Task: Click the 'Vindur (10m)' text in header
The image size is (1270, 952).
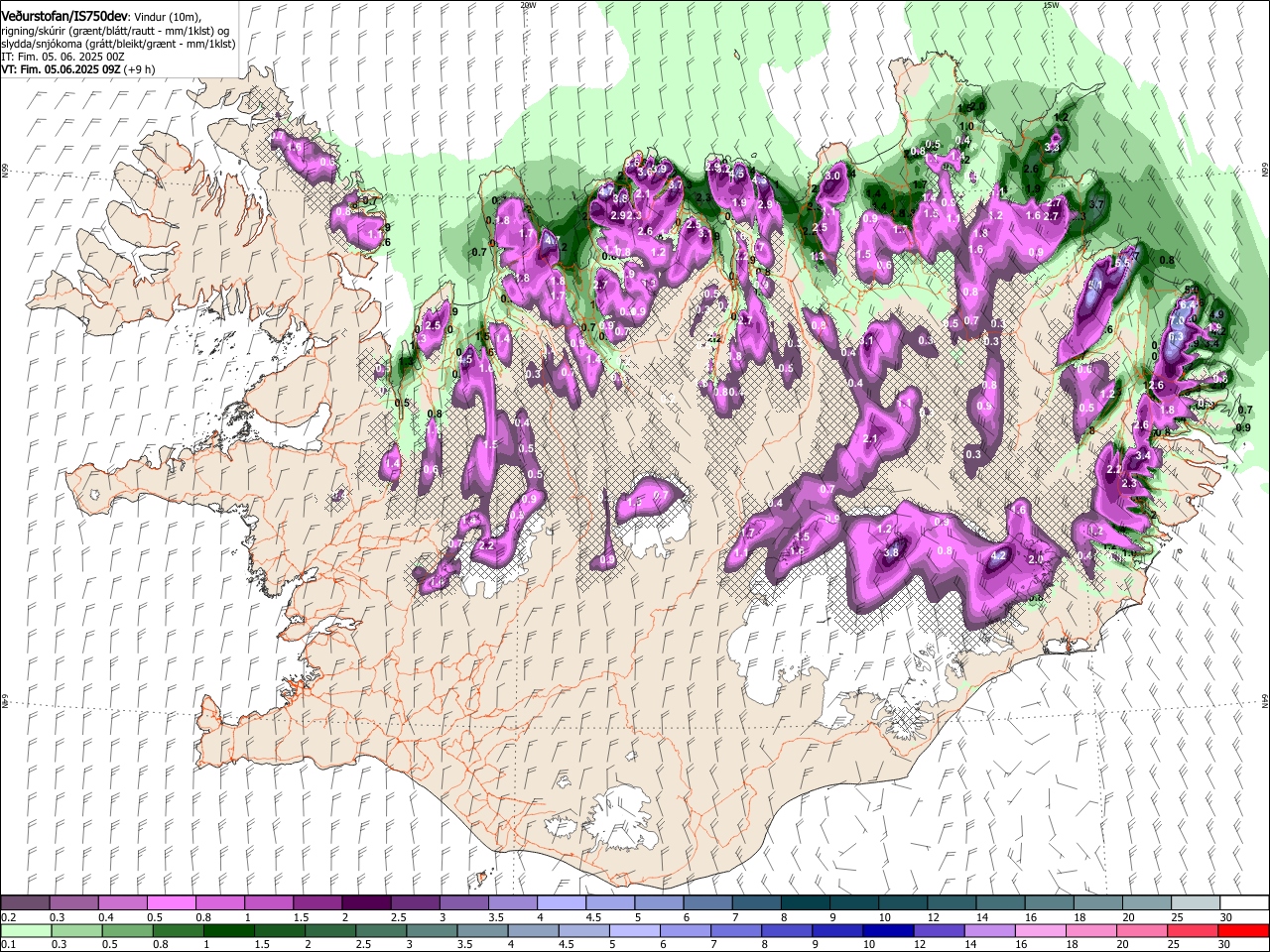Action: [167, 16]
